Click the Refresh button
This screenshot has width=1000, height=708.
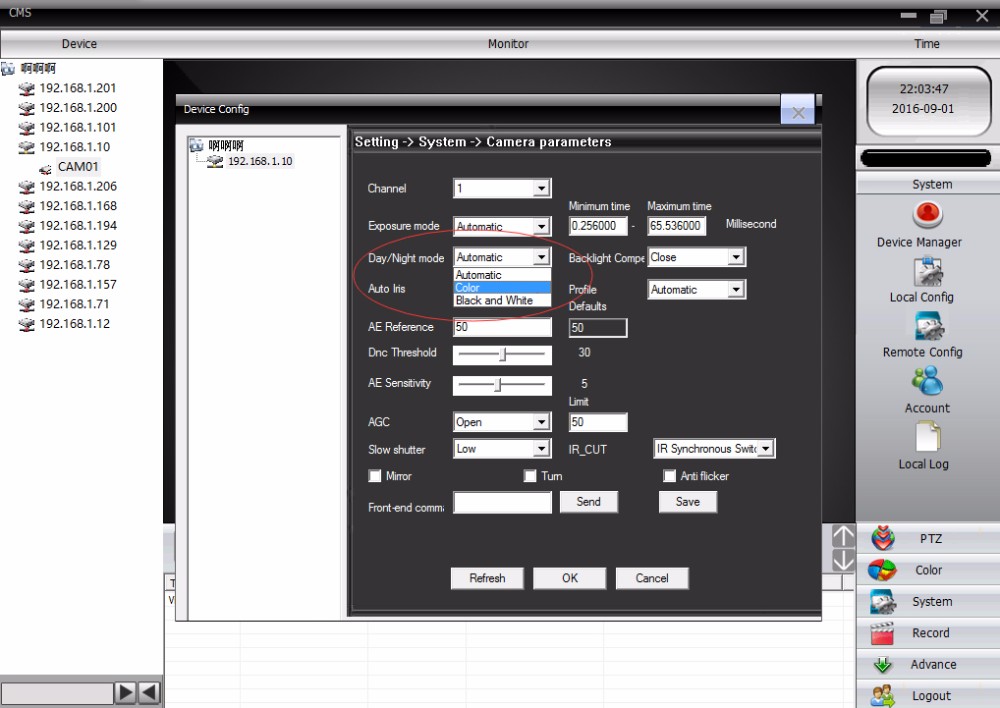(487, 578)
